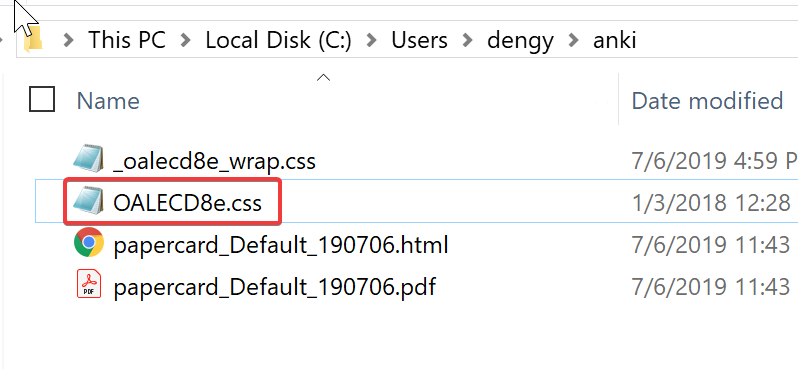Open the dengy breadcrumb folder
The height and width of the screenshot is (369, 798).
point(520,41)
